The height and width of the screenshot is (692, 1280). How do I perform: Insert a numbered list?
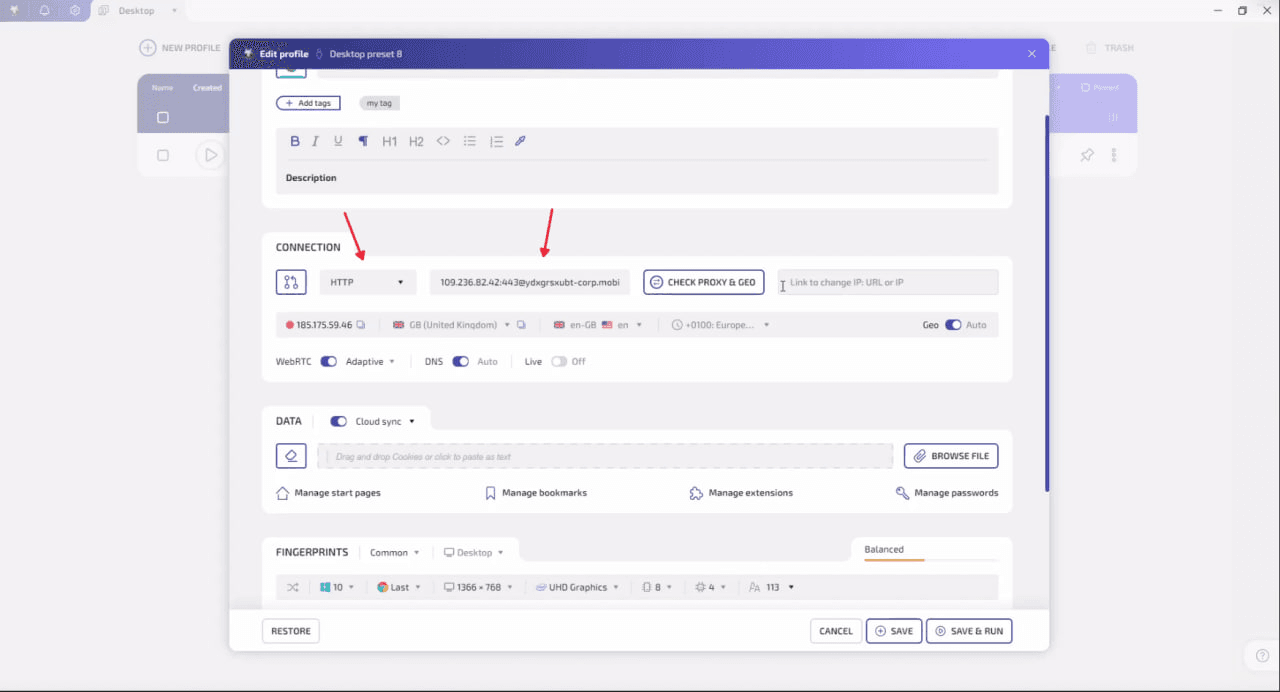pos(496,141)
